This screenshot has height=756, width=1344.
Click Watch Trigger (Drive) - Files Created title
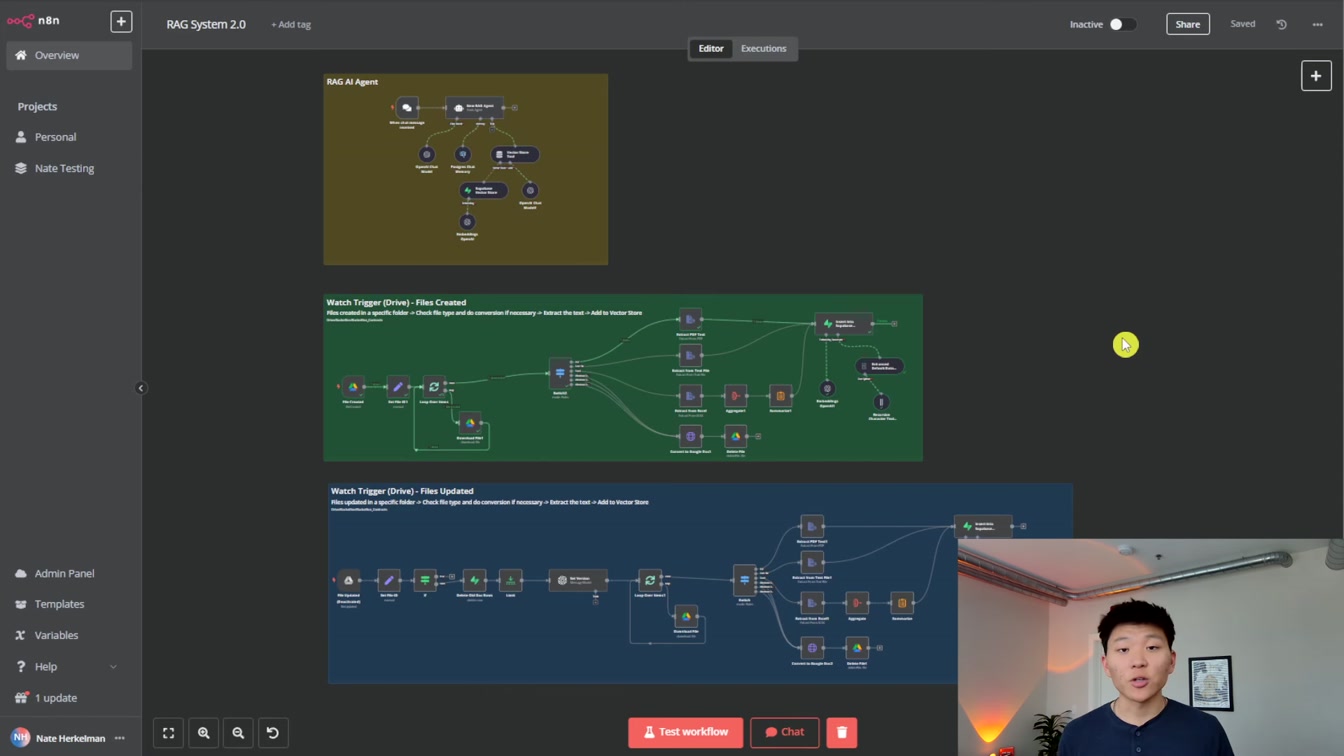[396, 302]
